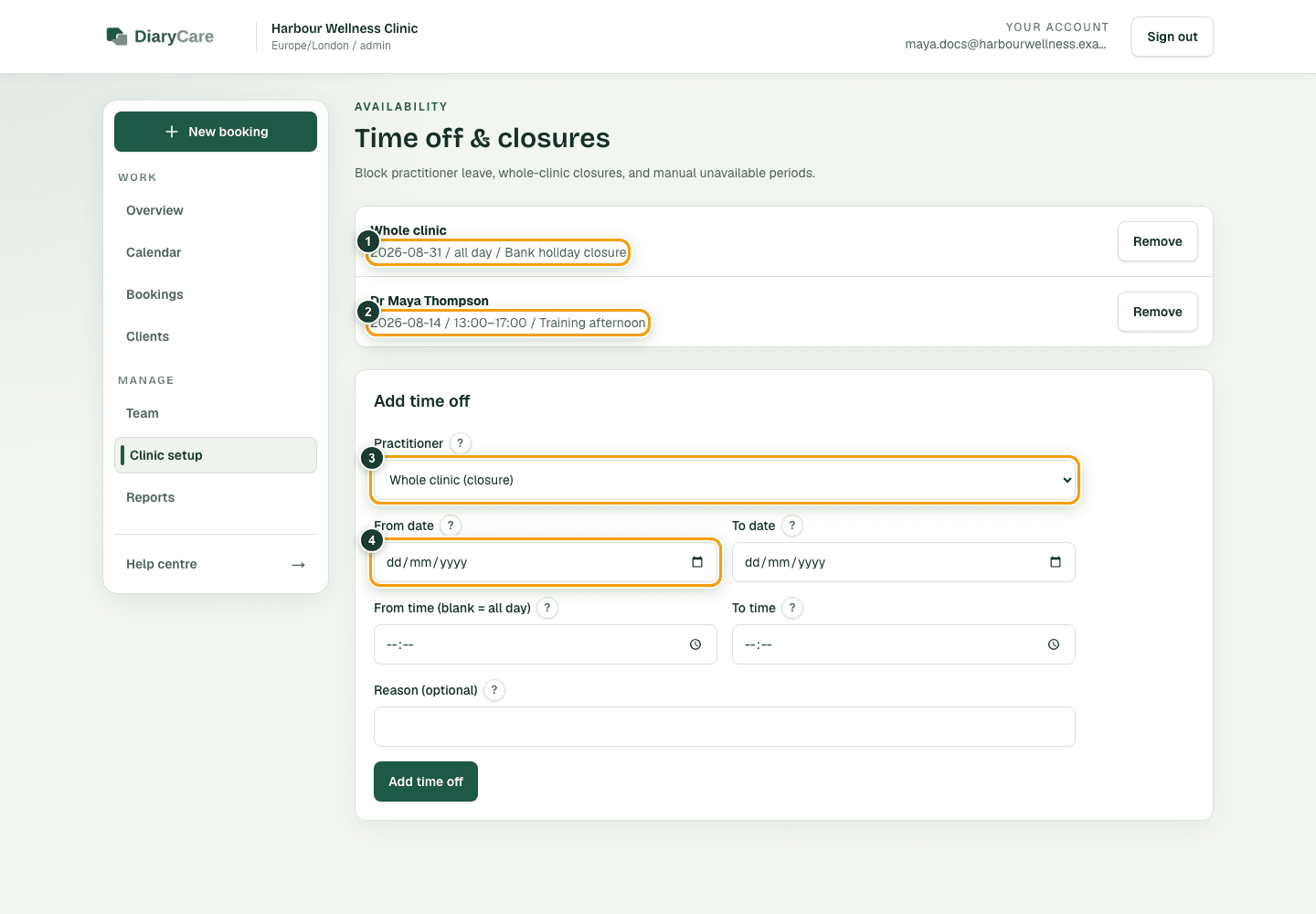
Task: Focus the From time field
Action: pos(546,644)
